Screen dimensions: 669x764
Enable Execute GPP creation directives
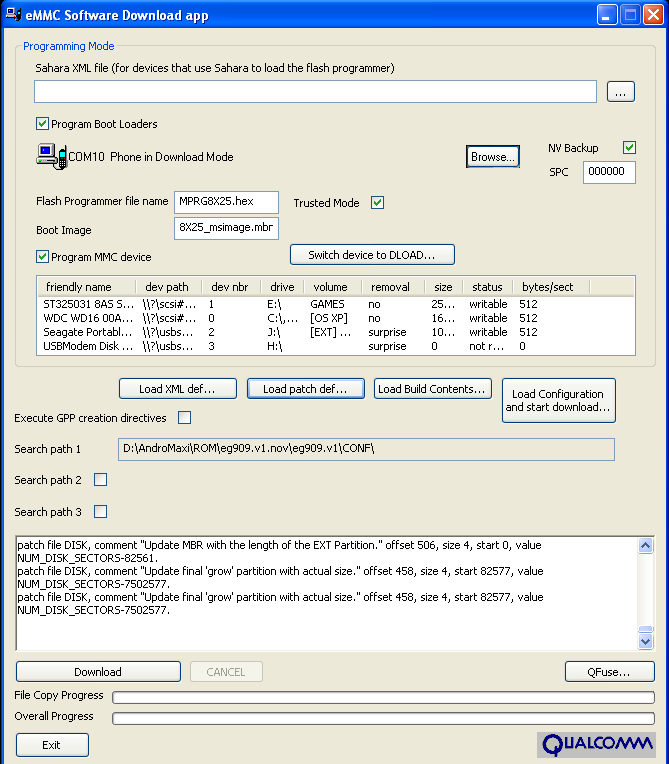click(x=184, y=418)
